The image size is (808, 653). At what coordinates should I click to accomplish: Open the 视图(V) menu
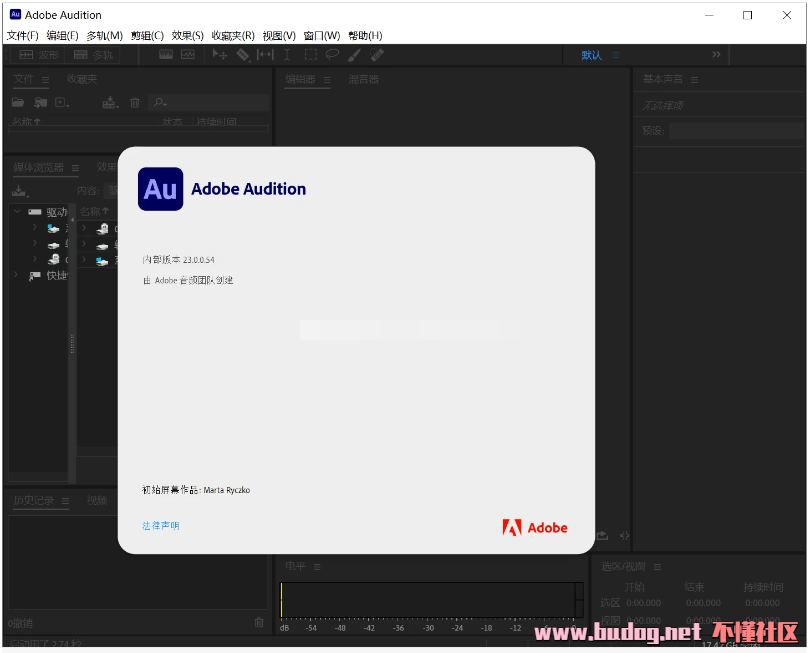279,36
